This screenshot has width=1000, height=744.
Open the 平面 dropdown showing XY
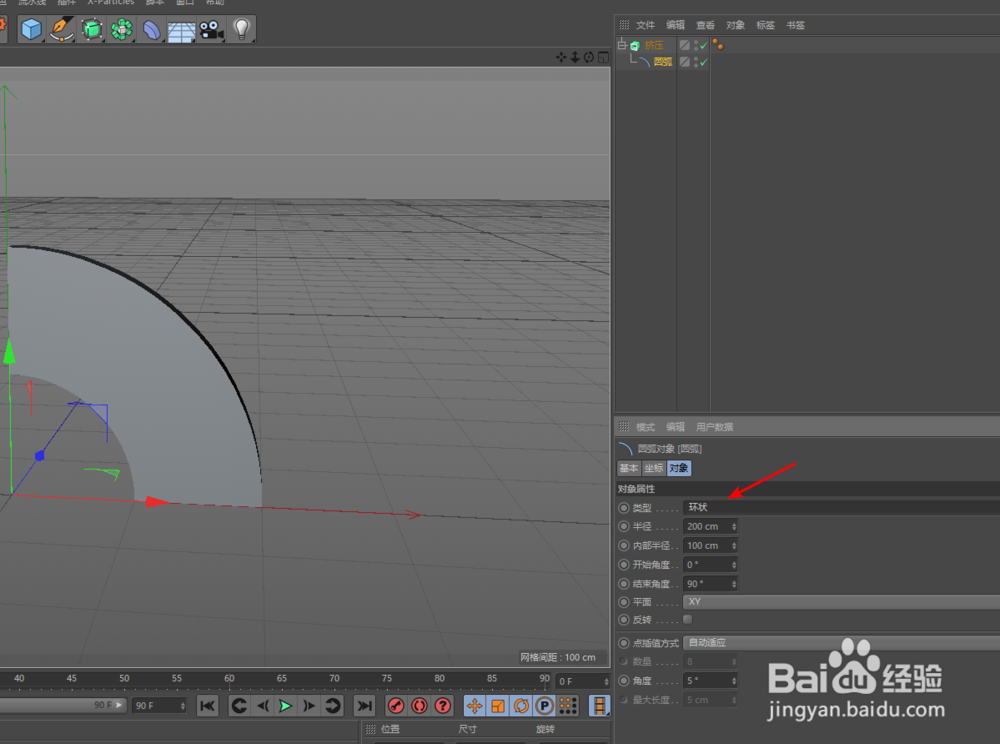point(841,602)
